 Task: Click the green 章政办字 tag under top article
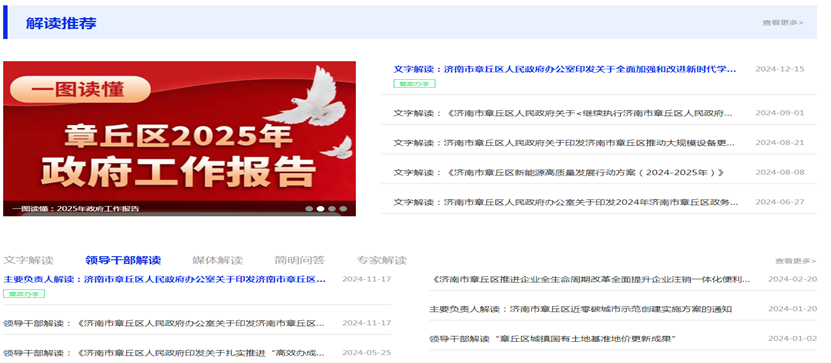(x=414, y=84)
